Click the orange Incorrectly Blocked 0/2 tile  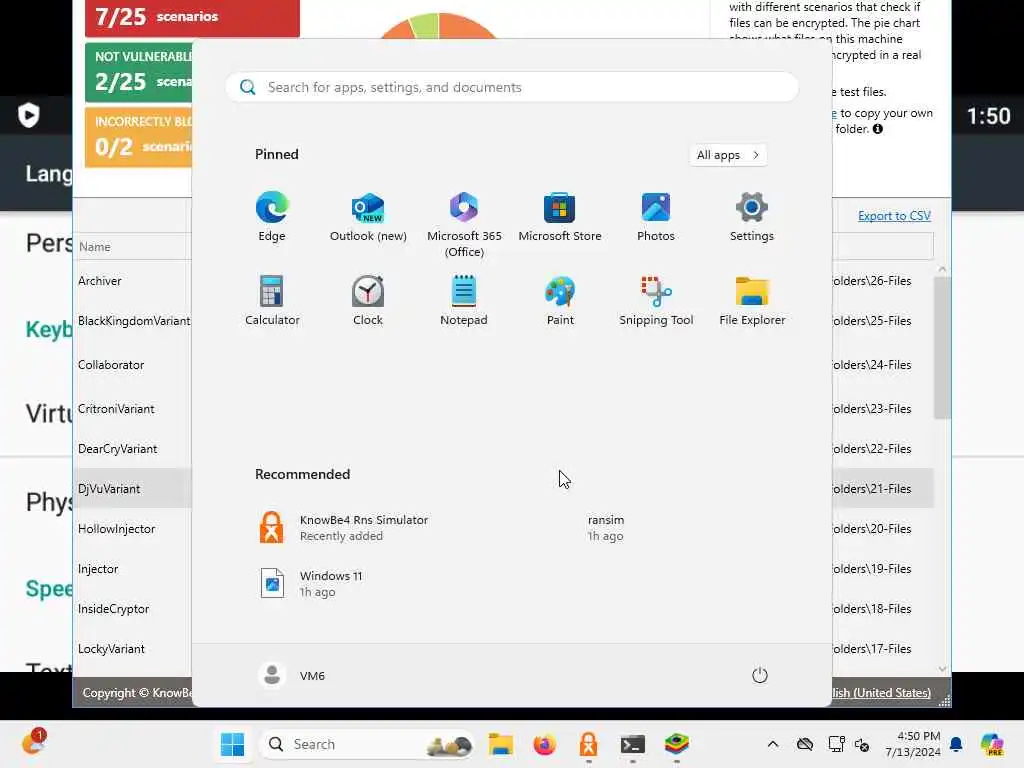[138, 137]
